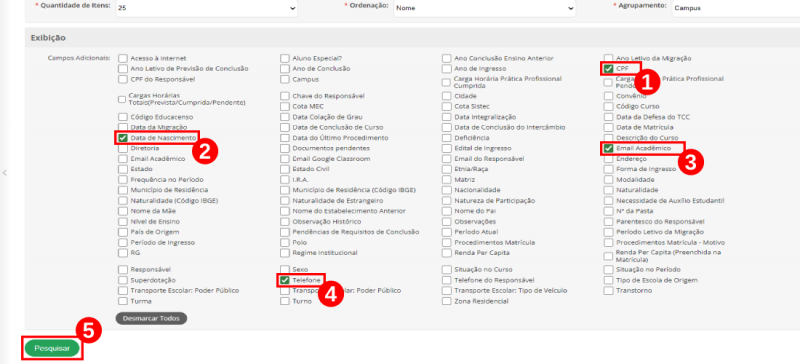Click the Pesquisar button

click(52, 348)
